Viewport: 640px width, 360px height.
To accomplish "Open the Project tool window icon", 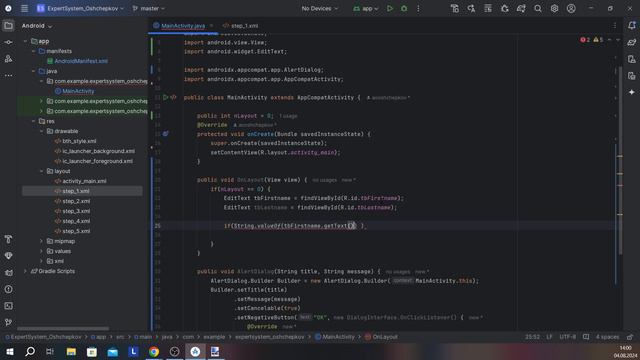I will pos(8,26).
